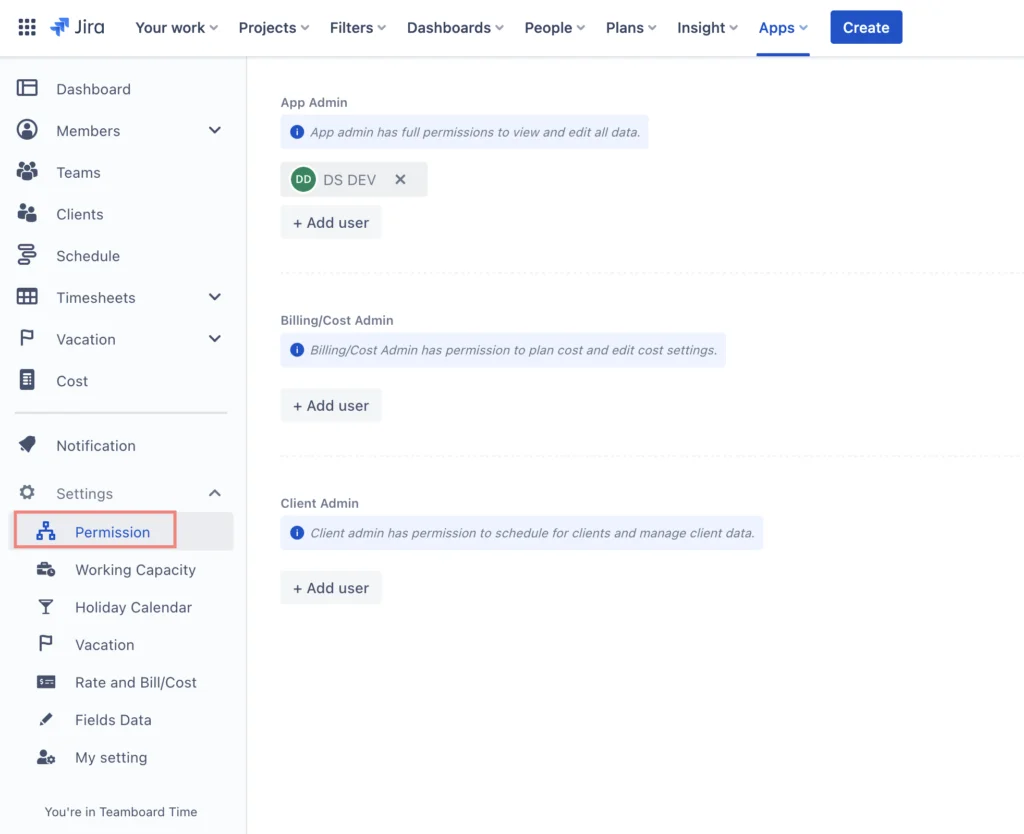Click the flag icon of Vacation under Settings
Viewport: 1024px width, 834px height.
click(x=46, y=644)
